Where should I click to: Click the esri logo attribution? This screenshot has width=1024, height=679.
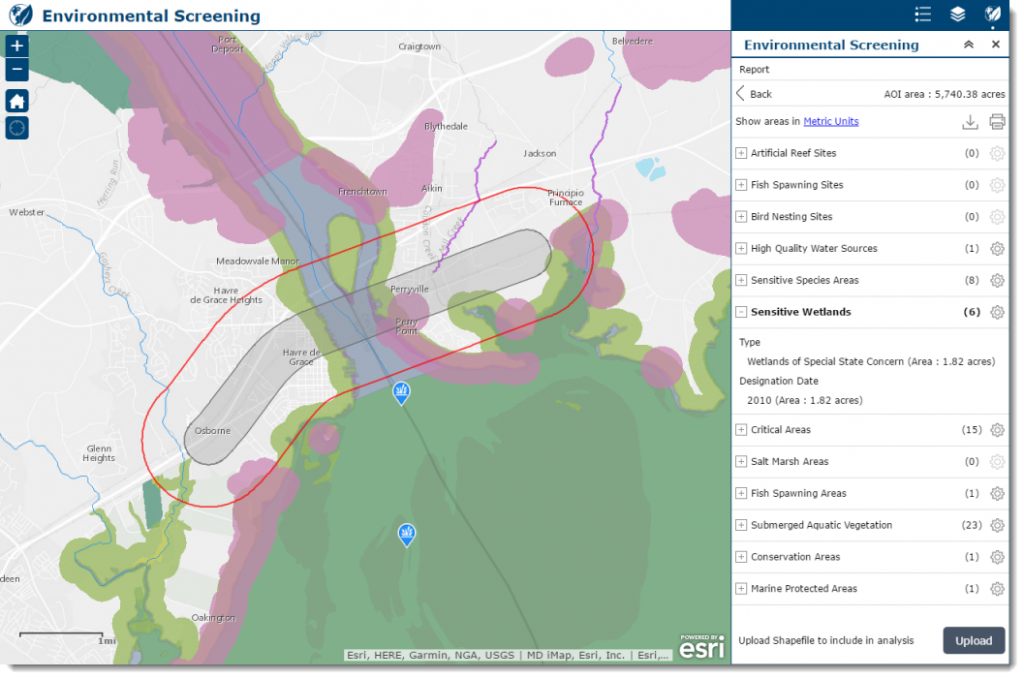coord(702,646)
